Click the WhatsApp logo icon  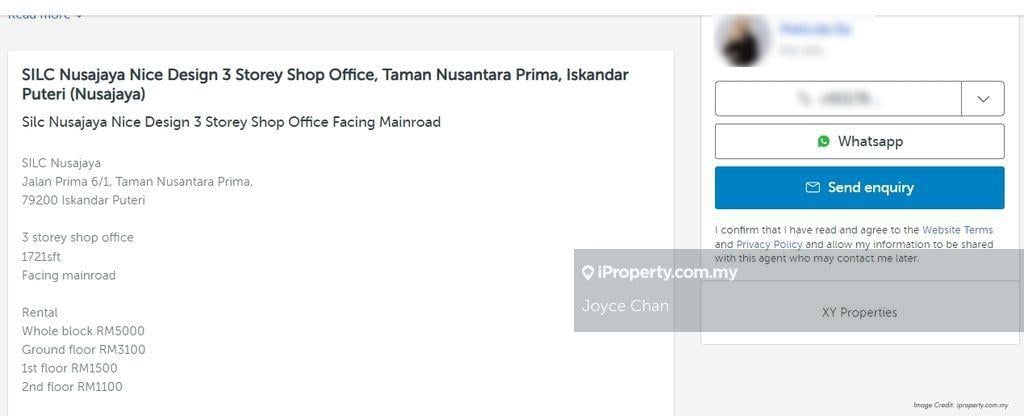click(x=823, y=142)
